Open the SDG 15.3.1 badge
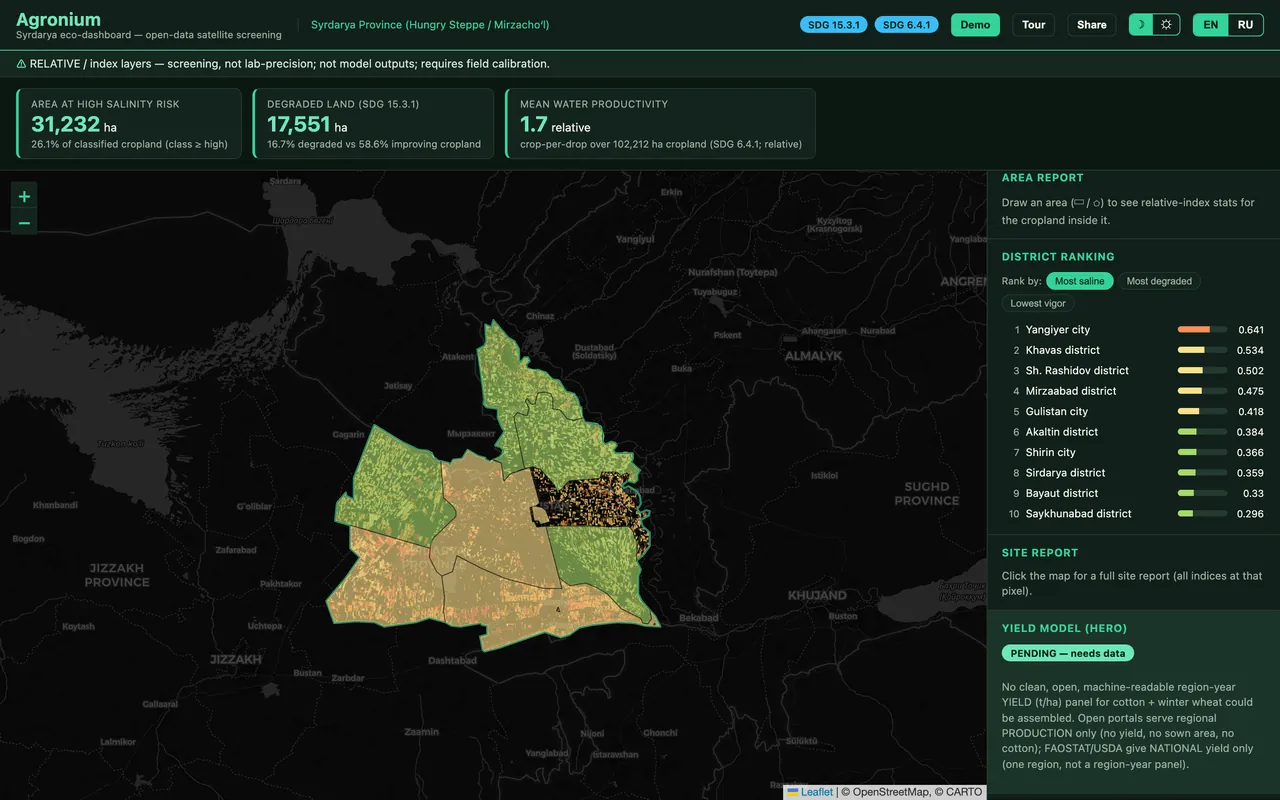This screenshot has width=1280, height=800. click(x=834, y=25)
